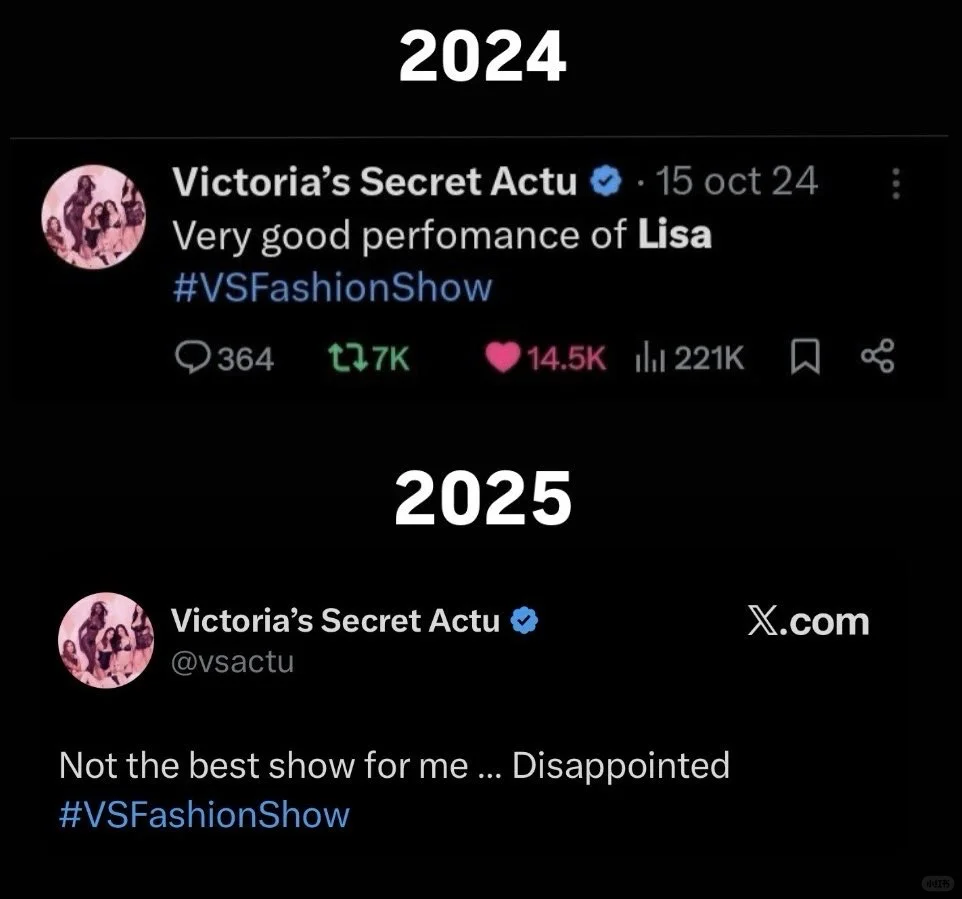The height and width of the screenshot is (899, 962).
Task: Click the verified badge in the 2025 tweet
Action: [524, 620]
